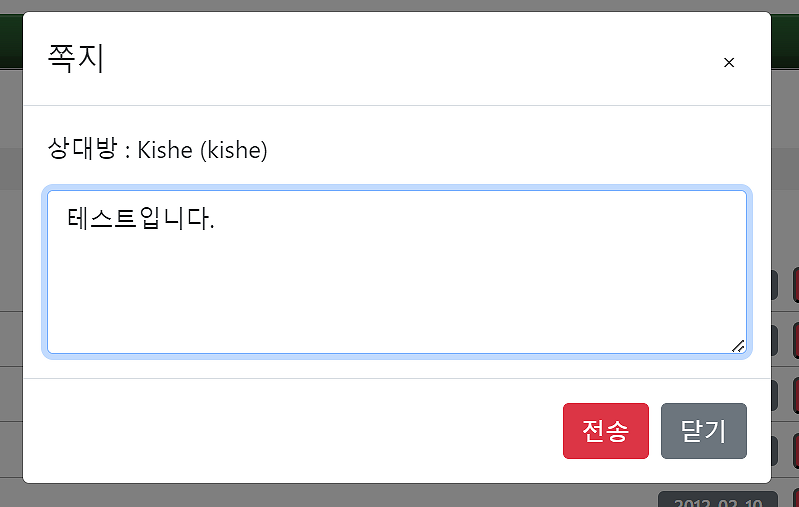This screenshot has height=507, width=799.
Task: Click the 쪽지 dialog title
Action: click(76, 59)
